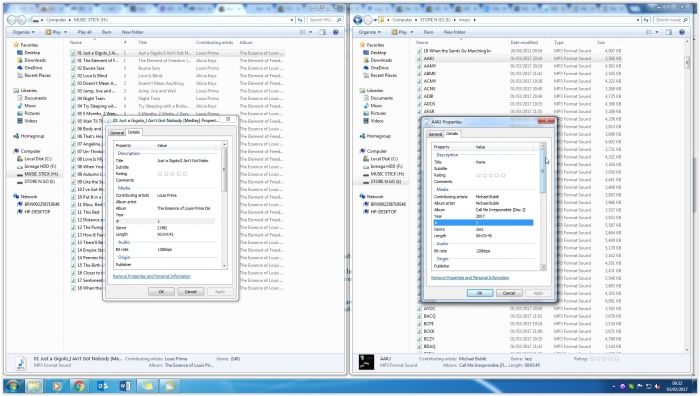Open help in the right Explorer window
The image size is (700, 396).
point(682,32)
